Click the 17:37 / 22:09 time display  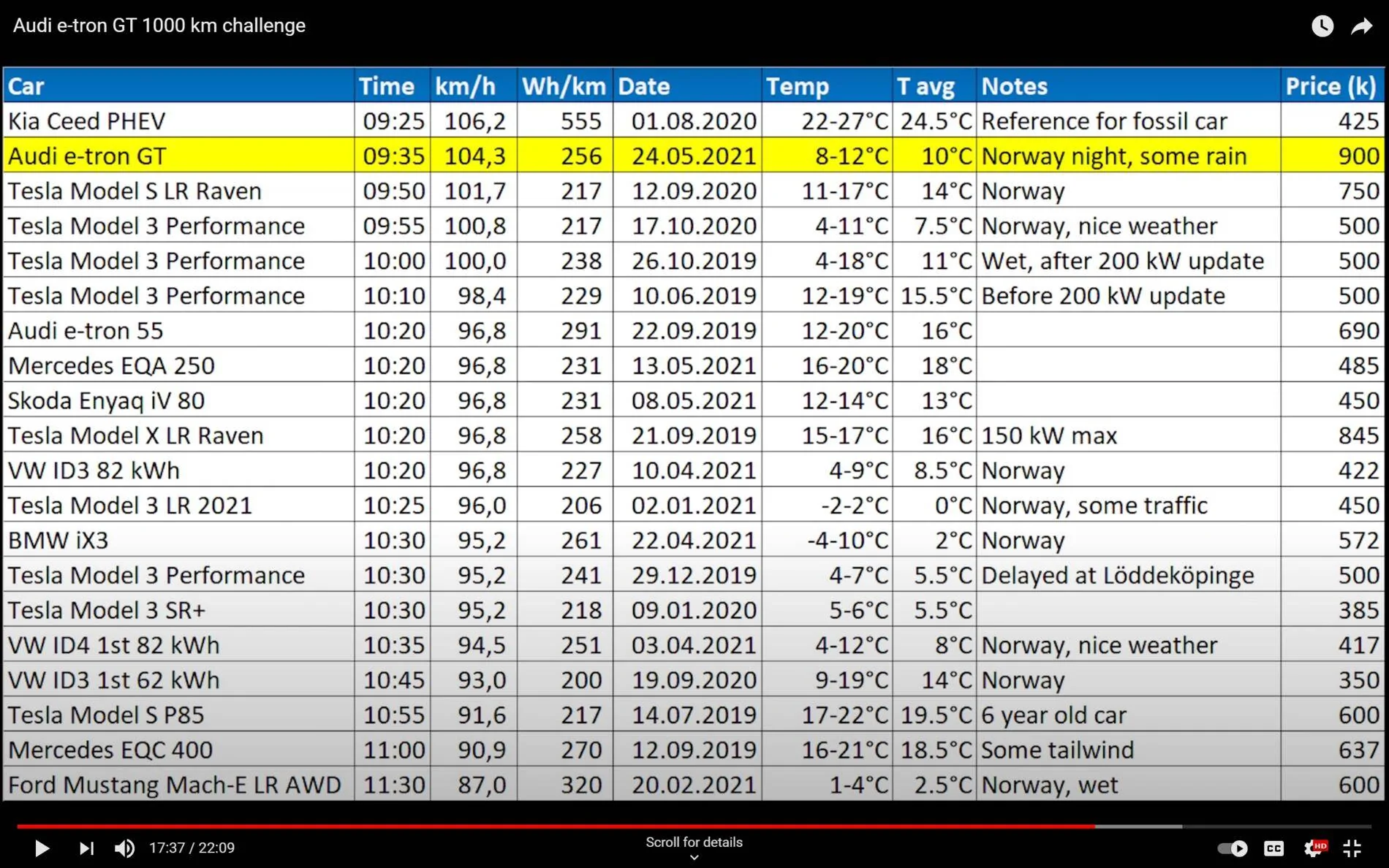tap(192, 848)
